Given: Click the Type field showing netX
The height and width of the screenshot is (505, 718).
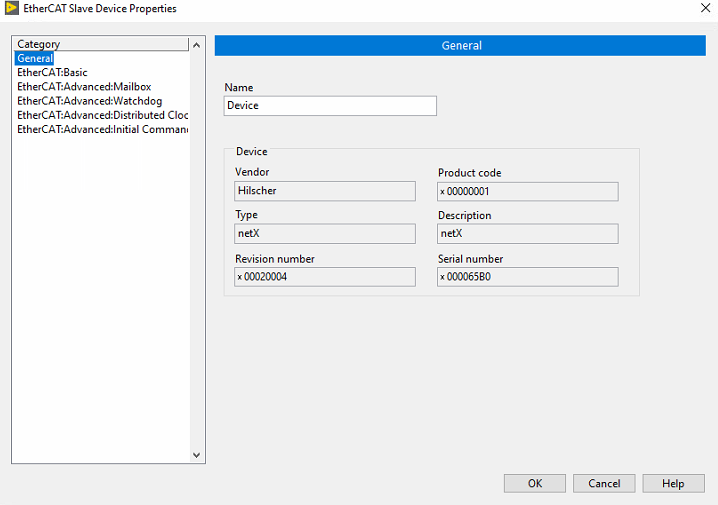Looking at the screenshot, I should pyautogui.click(x=325, y=233).
